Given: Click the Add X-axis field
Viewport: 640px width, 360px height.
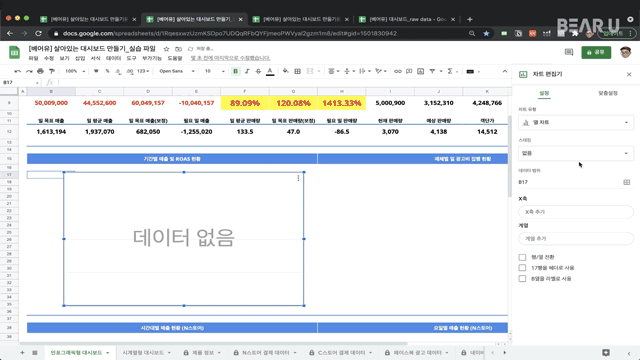Looking at the screenshot, I should point(576,212).
